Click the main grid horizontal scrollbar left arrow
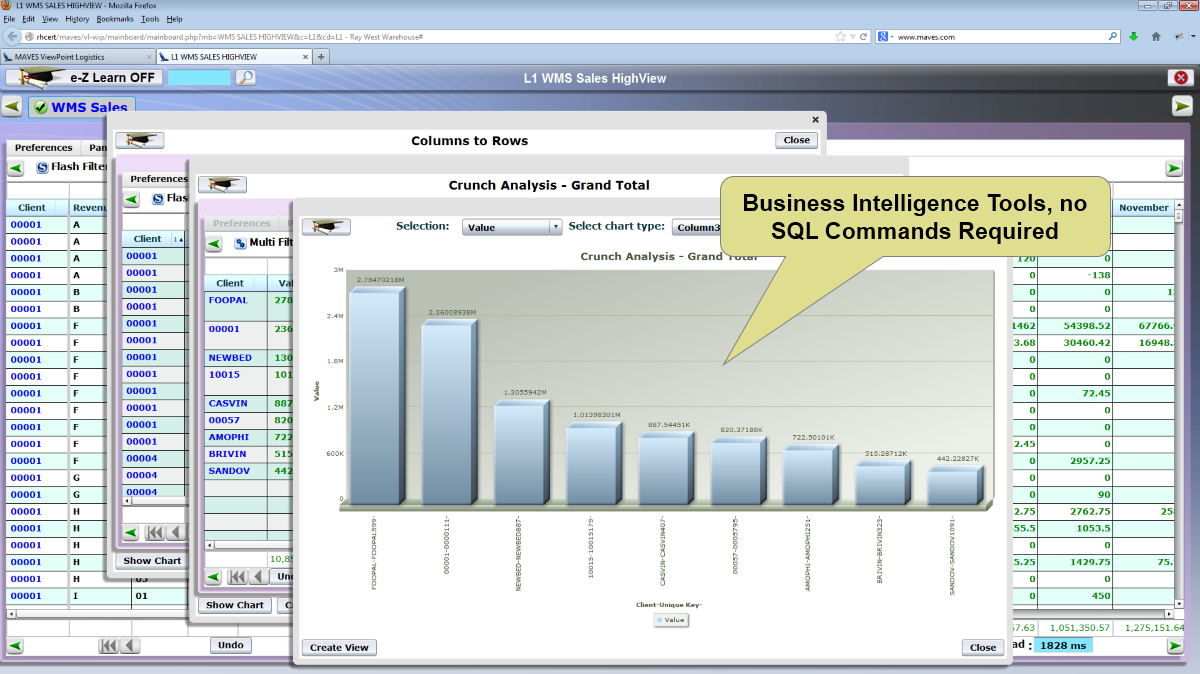This screenshot has width=1200, height=674. click(10, 613)
